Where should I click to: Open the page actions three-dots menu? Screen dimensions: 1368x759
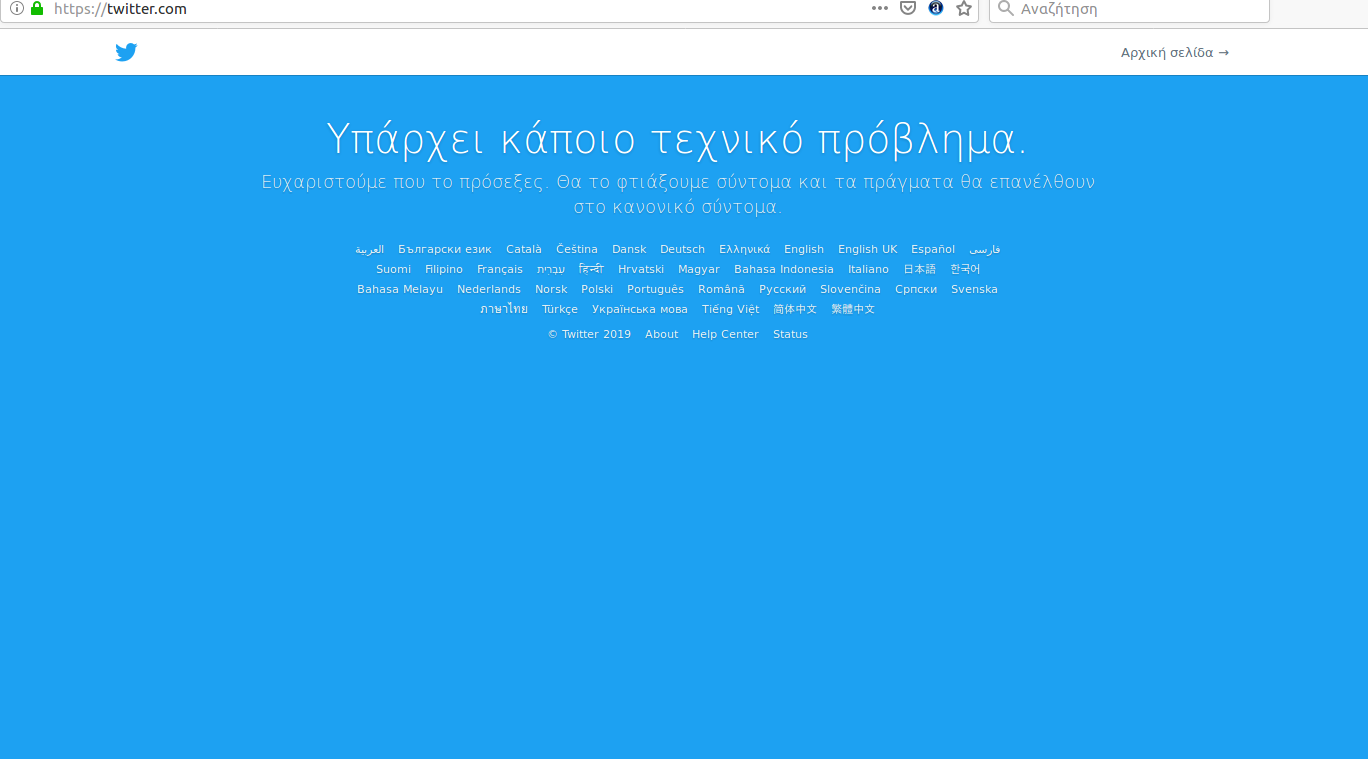click(879, 9)
